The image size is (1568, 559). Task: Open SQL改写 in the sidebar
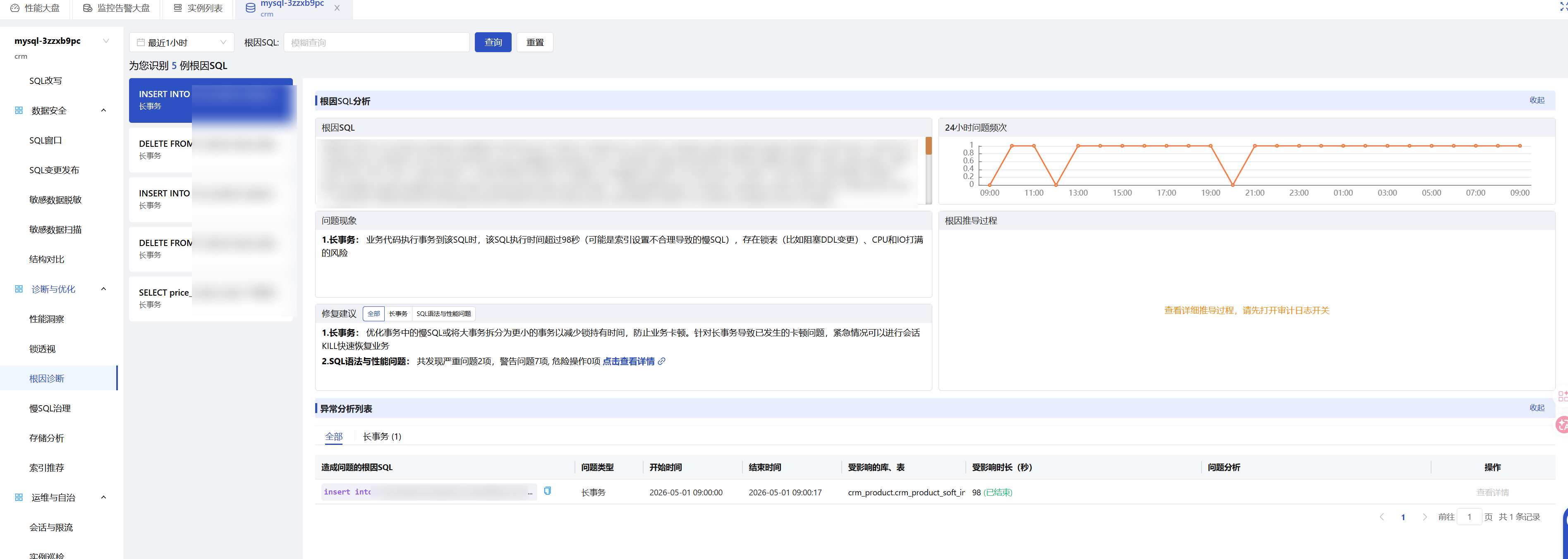pos(45,81)
